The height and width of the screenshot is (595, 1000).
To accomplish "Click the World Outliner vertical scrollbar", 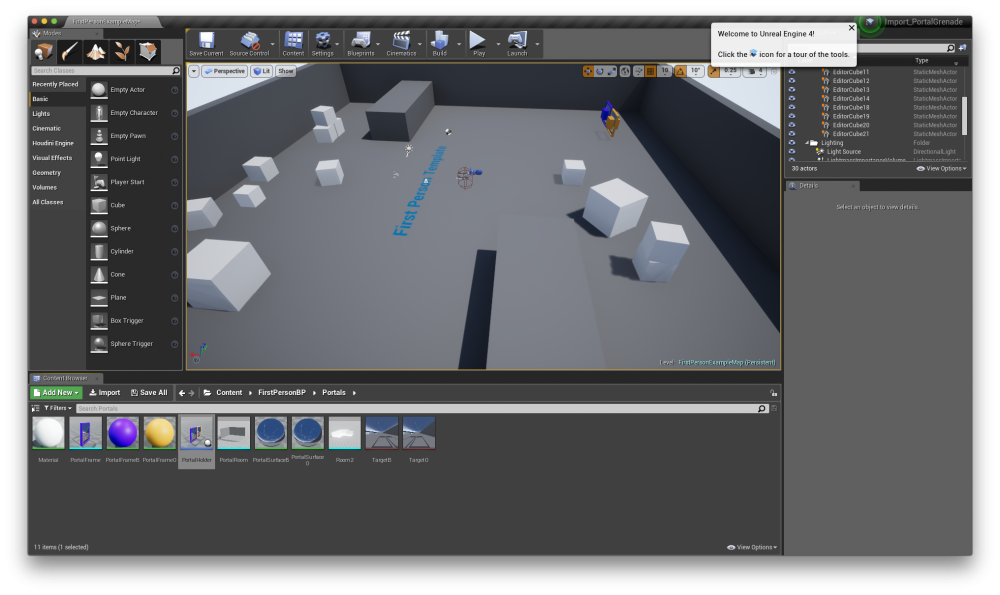I will [965, 115].
